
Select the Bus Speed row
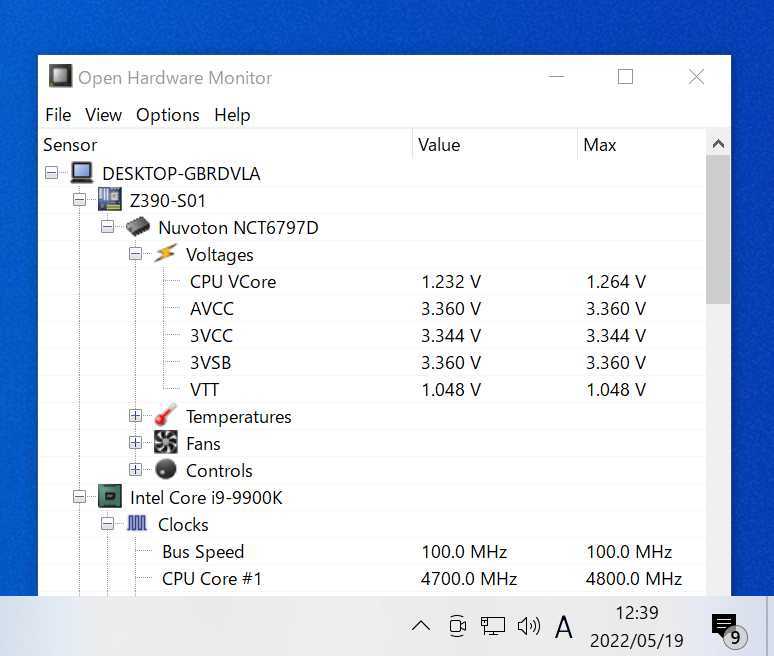tap(372, 552)
